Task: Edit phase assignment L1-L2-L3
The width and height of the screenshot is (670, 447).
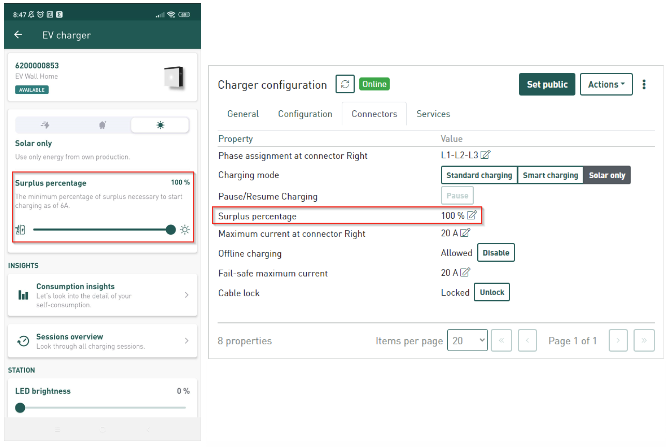Action: click(x=485, y=155)
